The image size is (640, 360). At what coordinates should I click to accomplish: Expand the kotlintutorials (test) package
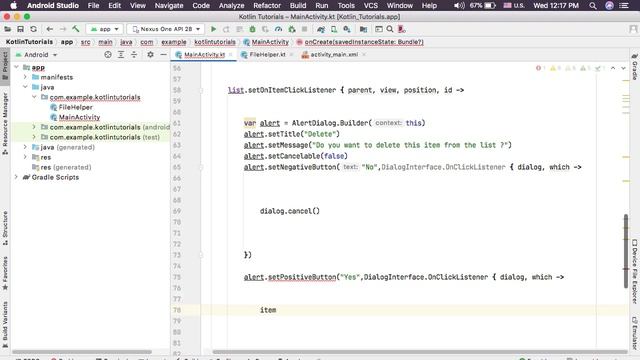34,137
